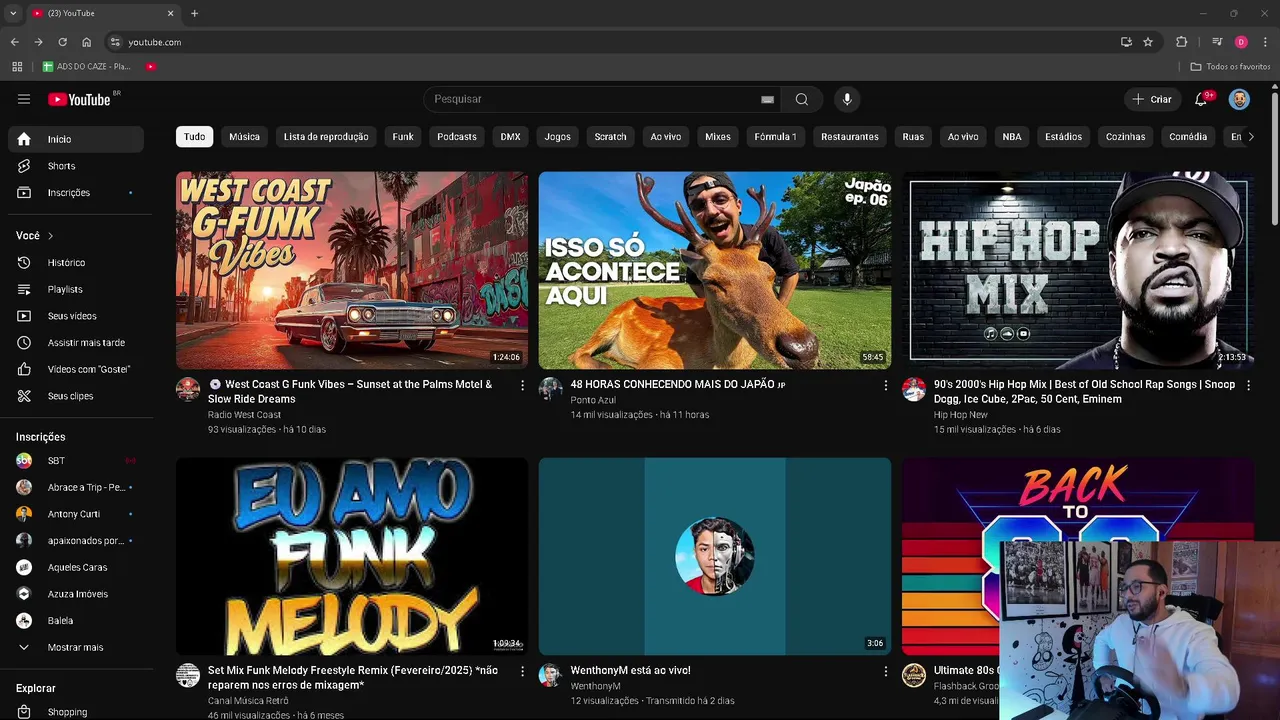Open options for 90's 2000's Hip Hop Mix
Screen dimensions: 1280x720
point(1248,385)
